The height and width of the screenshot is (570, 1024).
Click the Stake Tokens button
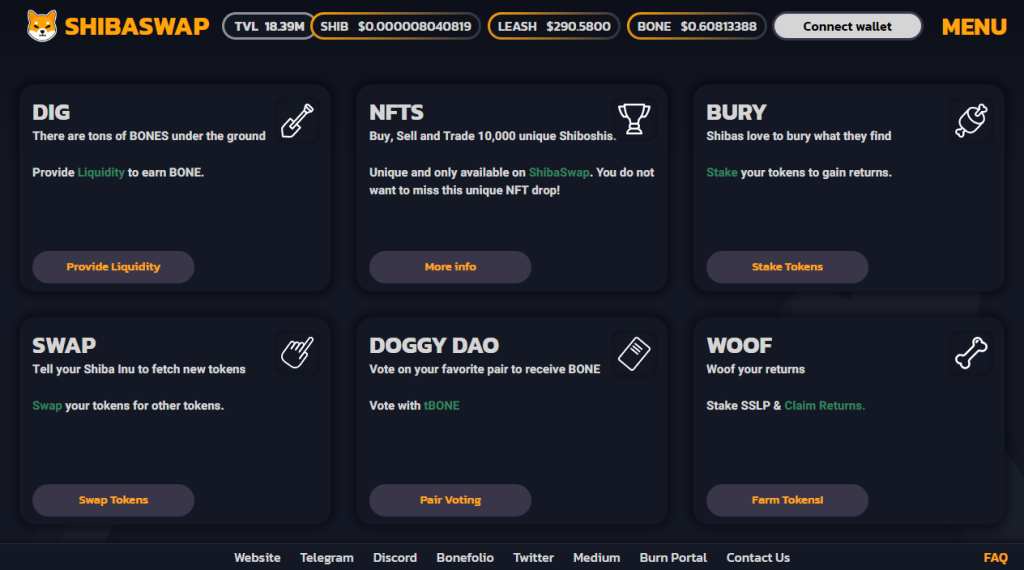[x=787, y=267]
